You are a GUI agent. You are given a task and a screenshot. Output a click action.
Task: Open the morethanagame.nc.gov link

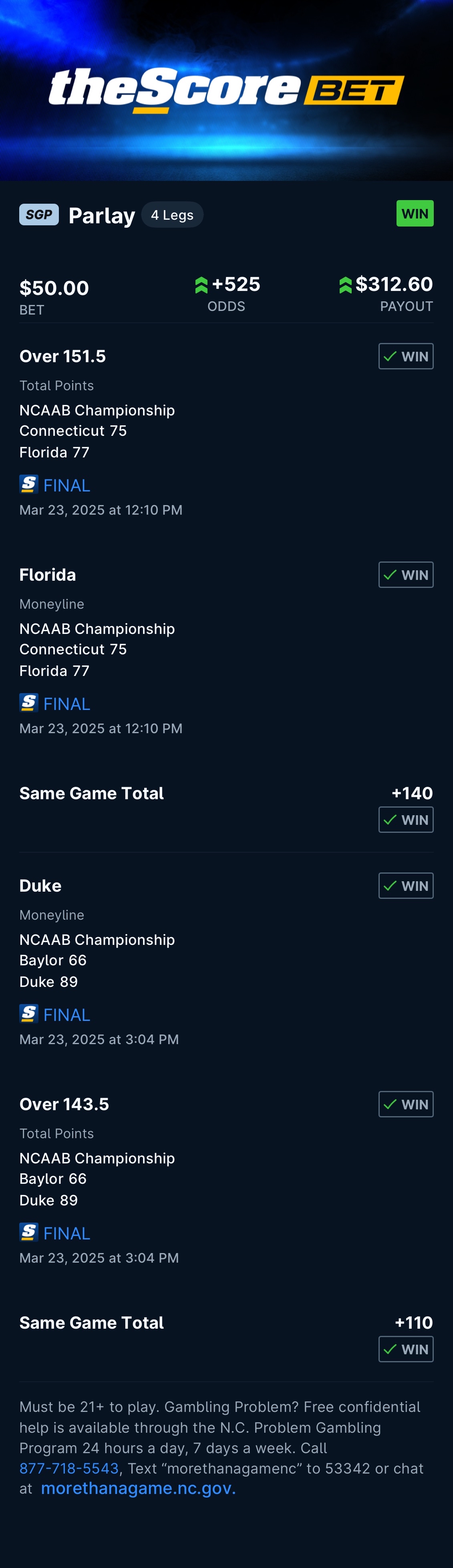tap(138, 1489)
